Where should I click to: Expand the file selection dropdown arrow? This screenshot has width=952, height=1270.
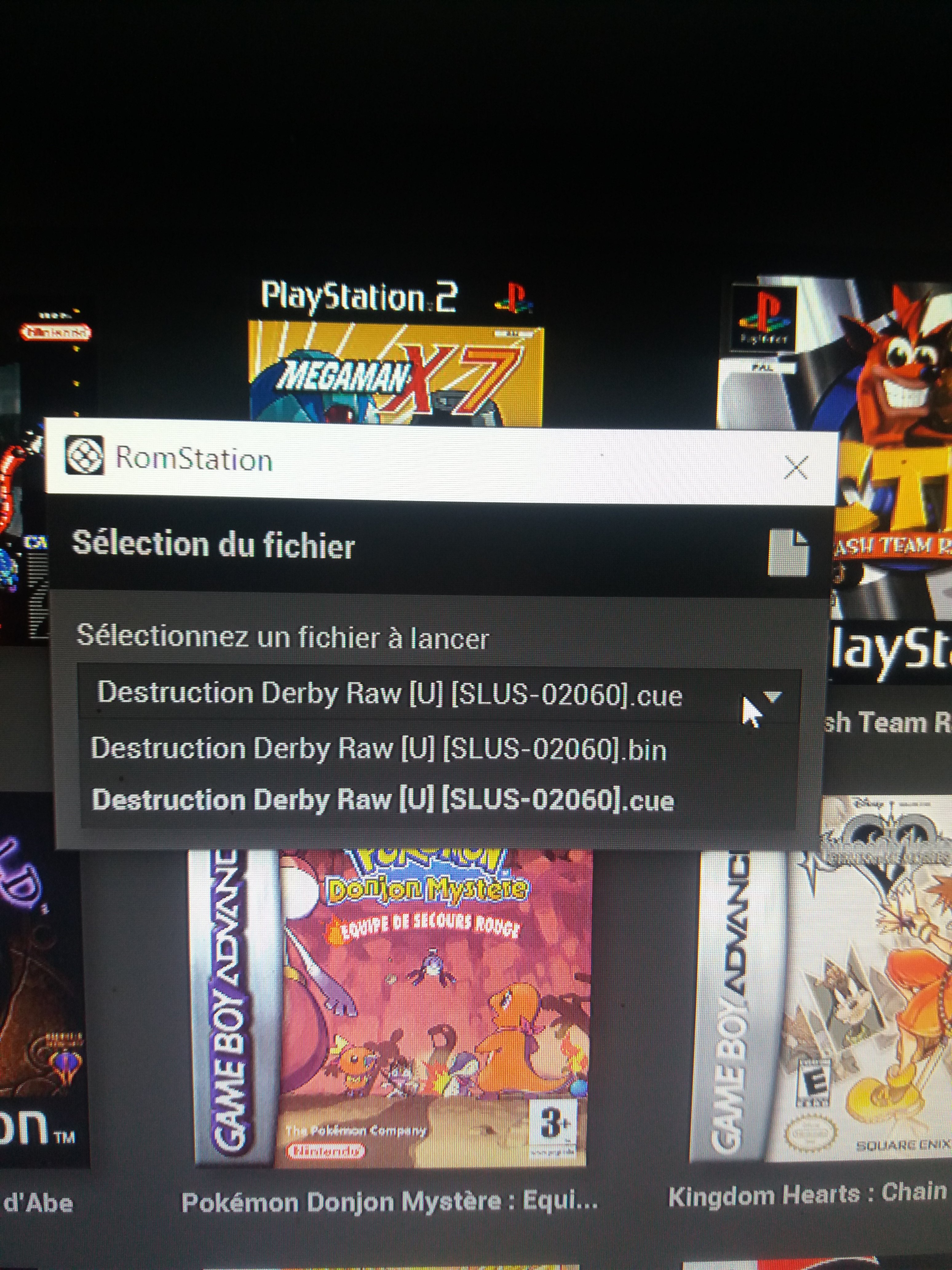click(x=773, y=697)
